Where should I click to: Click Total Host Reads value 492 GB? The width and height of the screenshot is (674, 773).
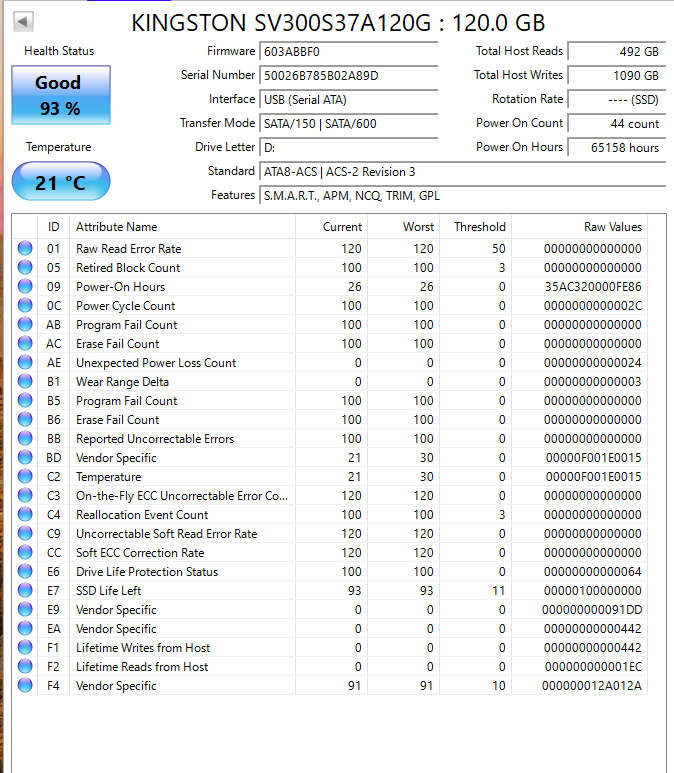(x=617, y=51)
